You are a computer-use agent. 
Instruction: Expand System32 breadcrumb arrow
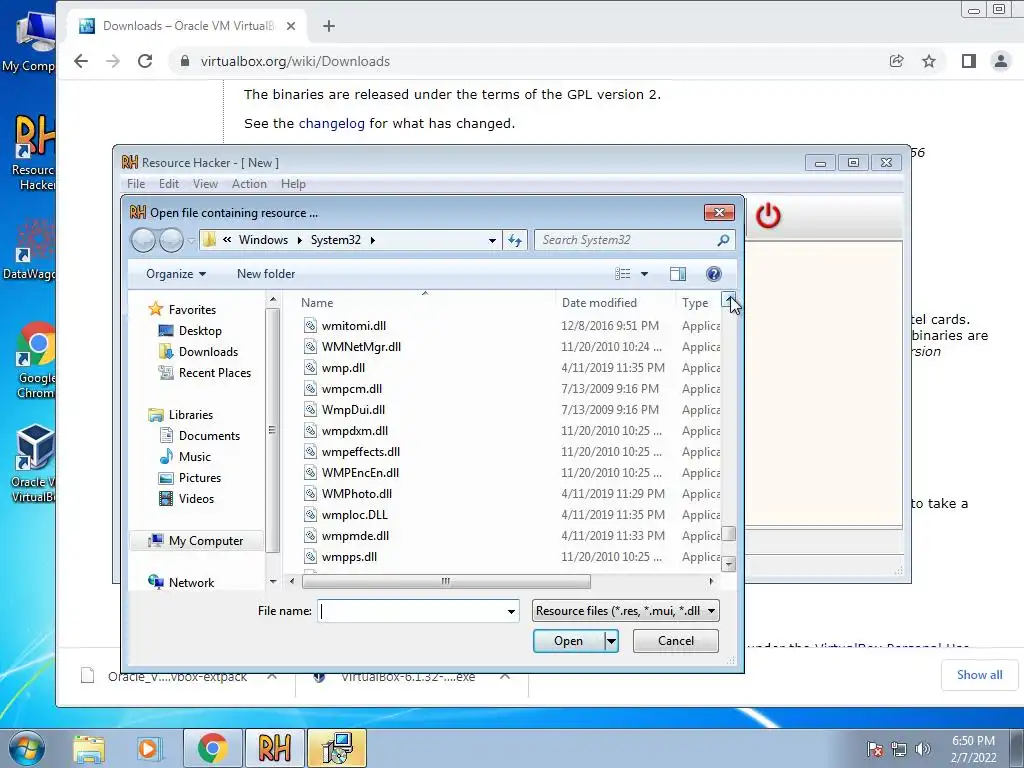click(373, 240)
